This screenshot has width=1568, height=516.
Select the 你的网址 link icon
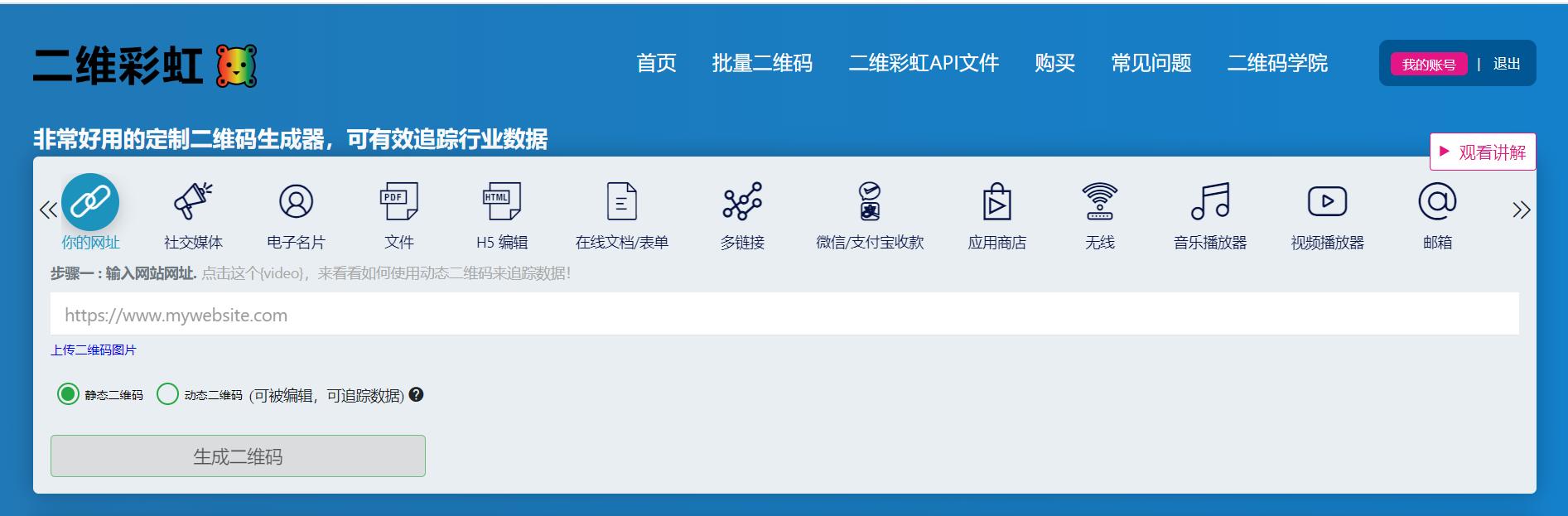tap(90, 201)
